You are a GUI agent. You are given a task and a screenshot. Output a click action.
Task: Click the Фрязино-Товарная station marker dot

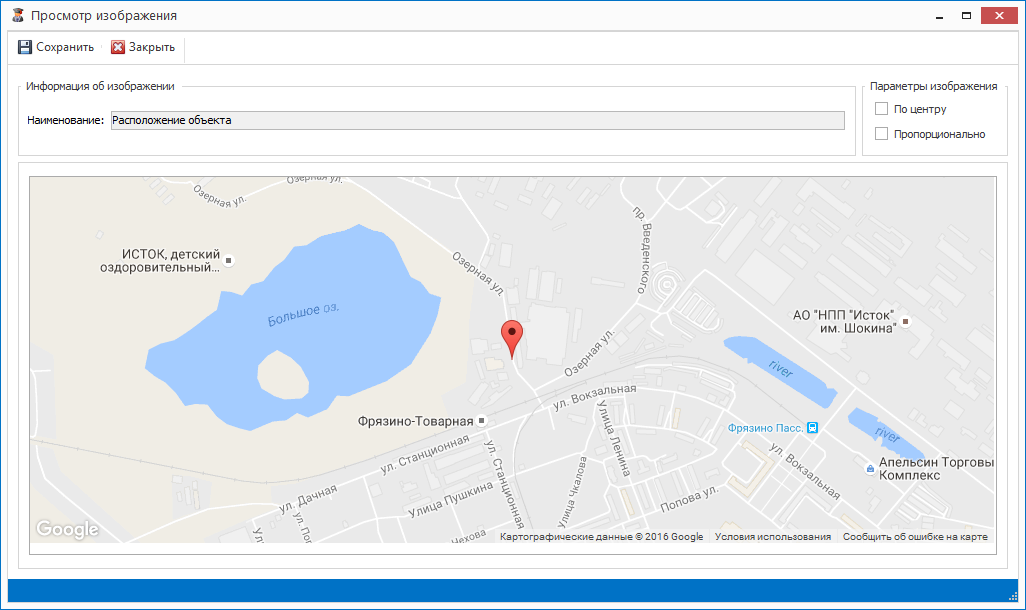tap(482, 421)
